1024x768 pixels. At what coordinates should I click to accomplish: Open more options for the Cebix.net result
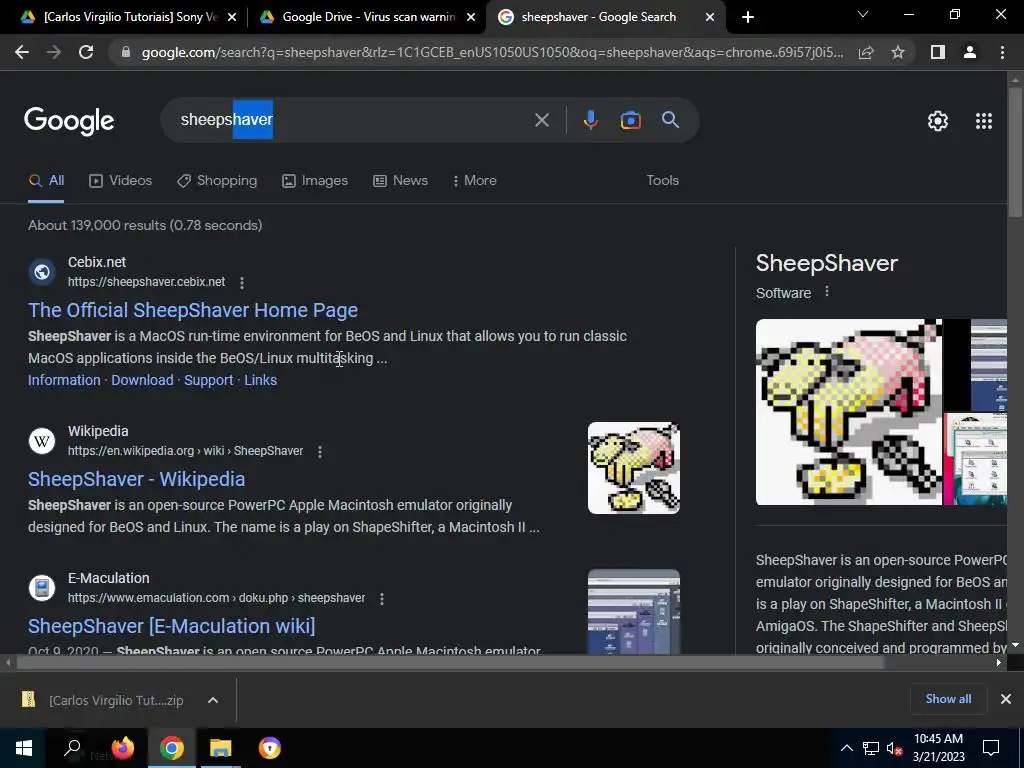[242, 283]
